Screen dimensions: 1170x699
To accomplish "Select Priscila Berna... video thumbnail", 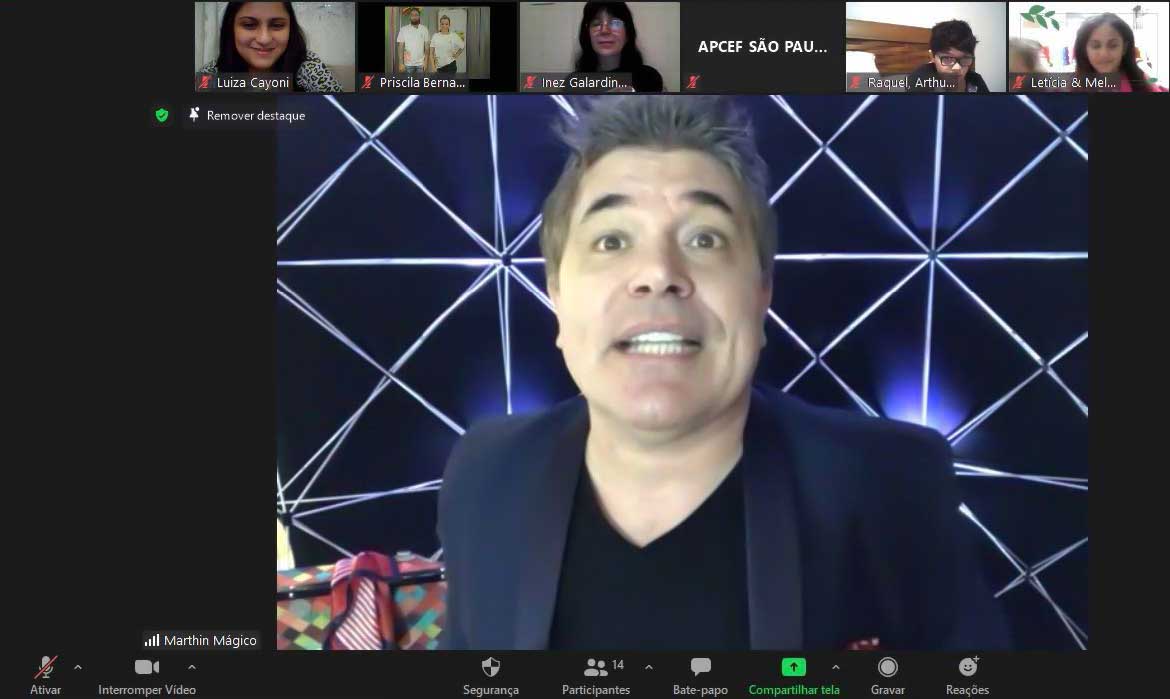I will (x=437, y=47).
